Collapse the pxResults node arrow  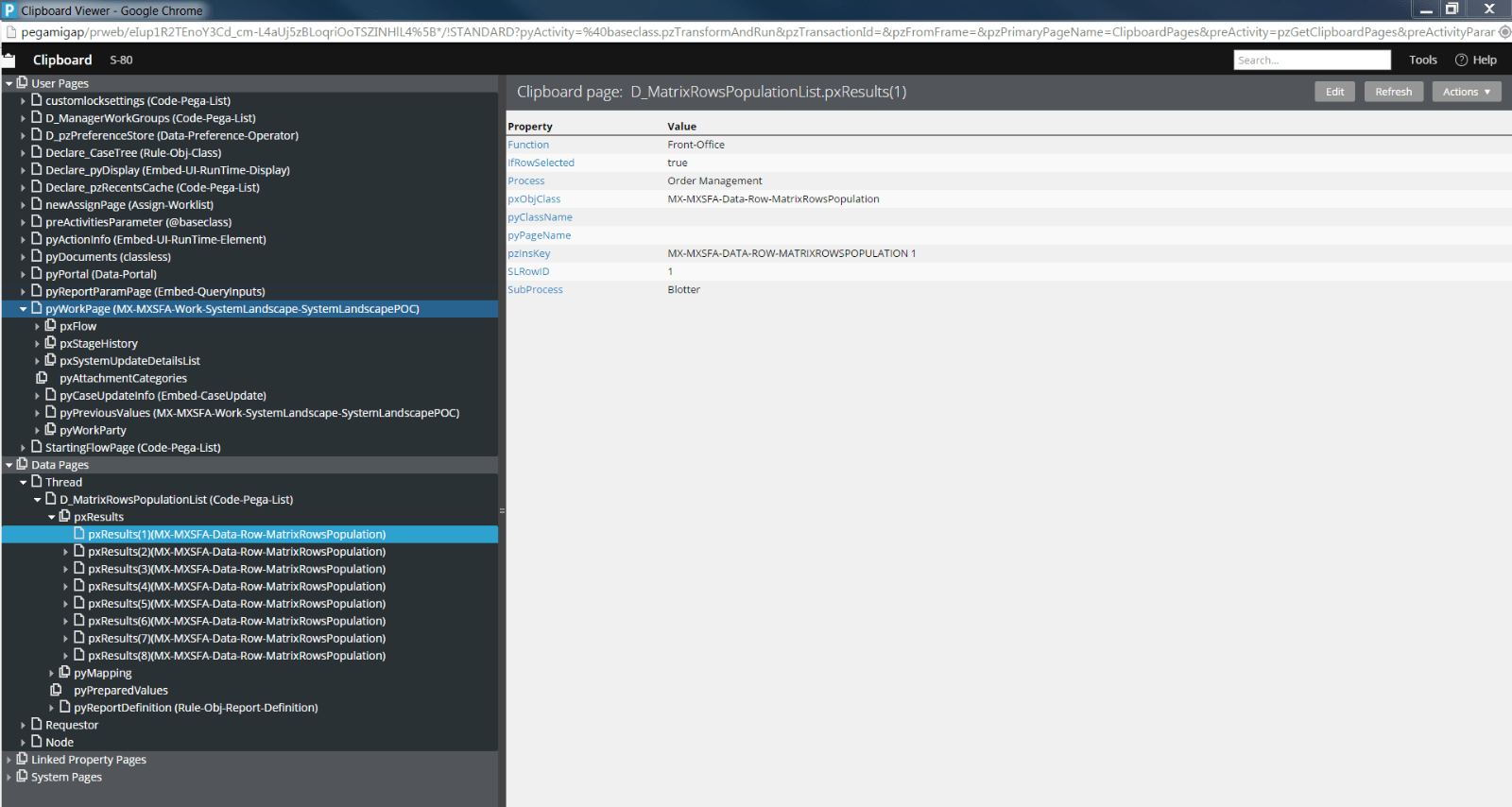coord(52,518)
